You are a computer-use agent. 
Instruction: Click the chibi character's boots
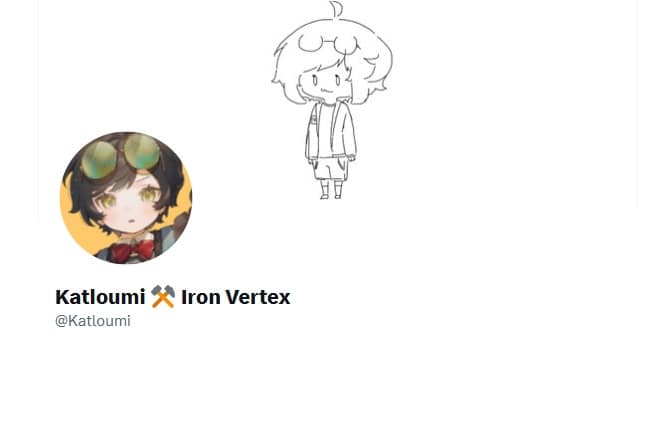[331, 189]
